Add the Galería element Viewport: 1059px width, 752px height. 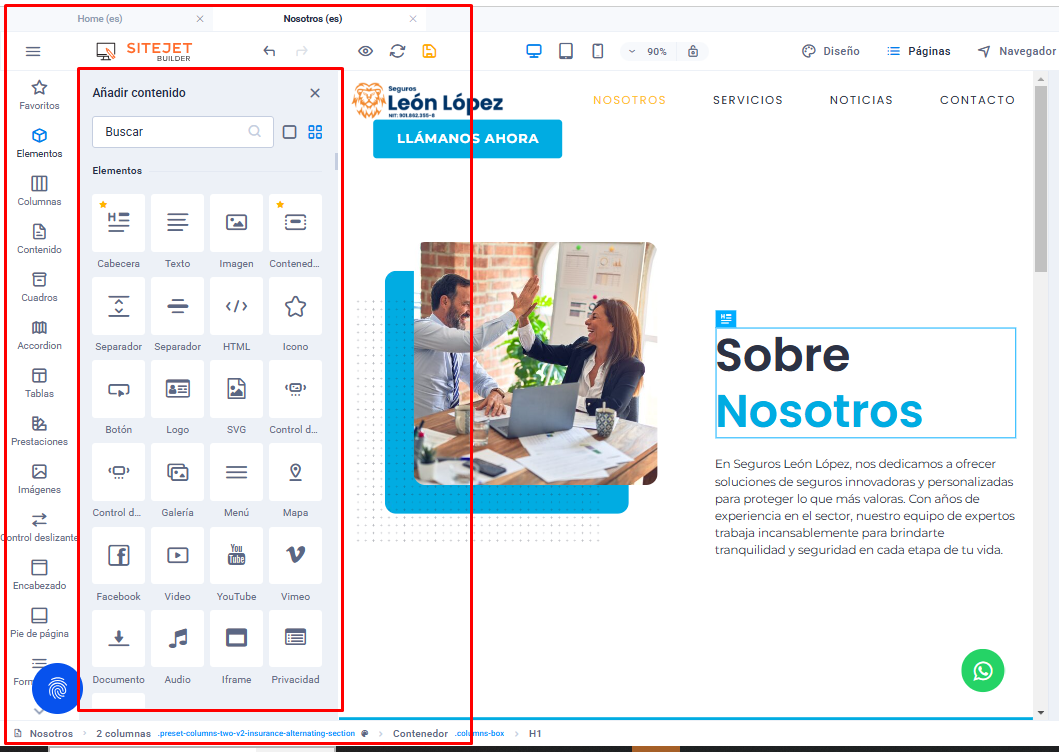click(177, 473)
